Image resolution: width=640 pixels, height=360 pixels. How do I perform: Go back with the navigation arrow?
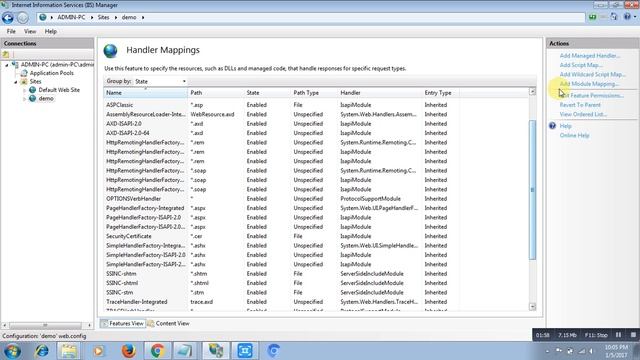tap(8, 18)
